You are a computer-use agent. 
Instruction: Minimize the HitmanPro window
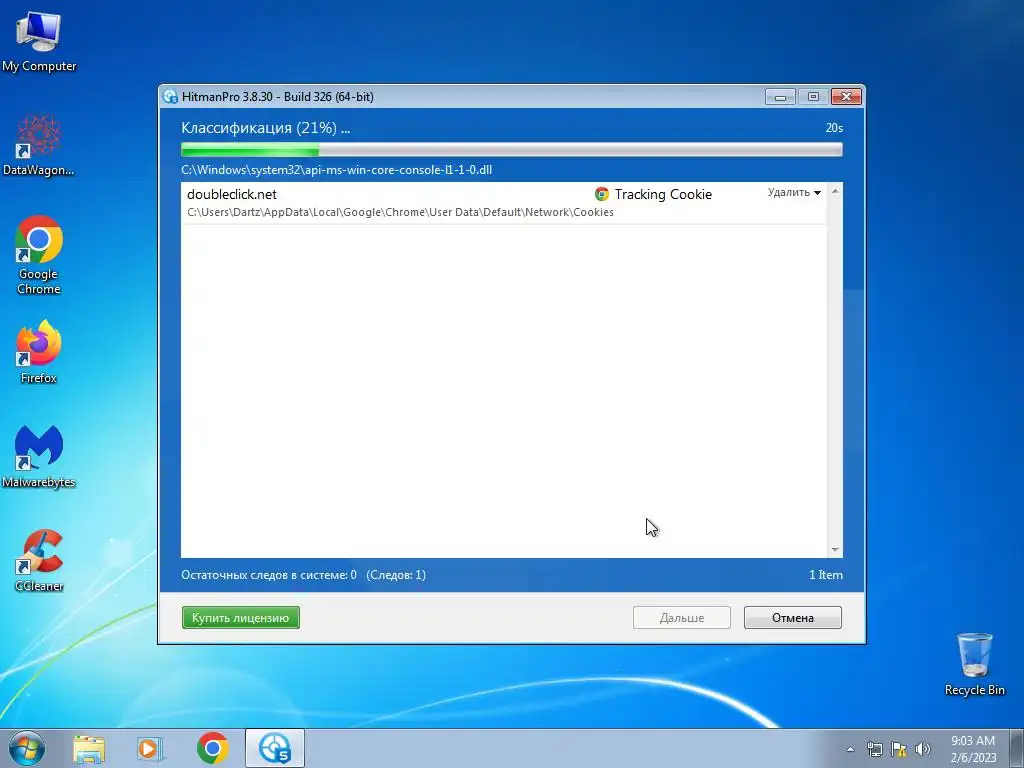780,97
